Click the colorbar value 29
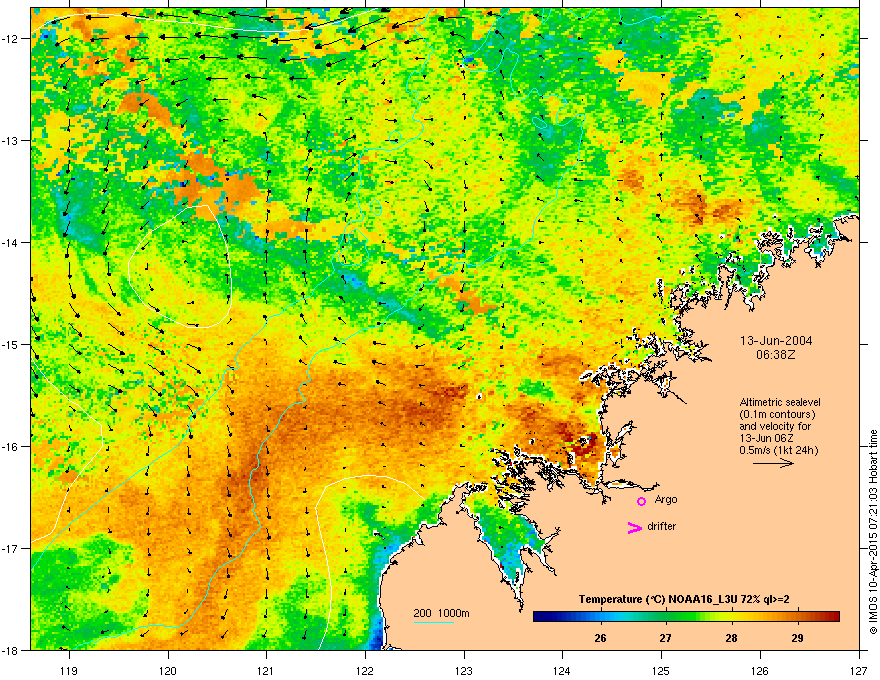The image size is (880, 680). pyautogui.click(x=797, y=638)
